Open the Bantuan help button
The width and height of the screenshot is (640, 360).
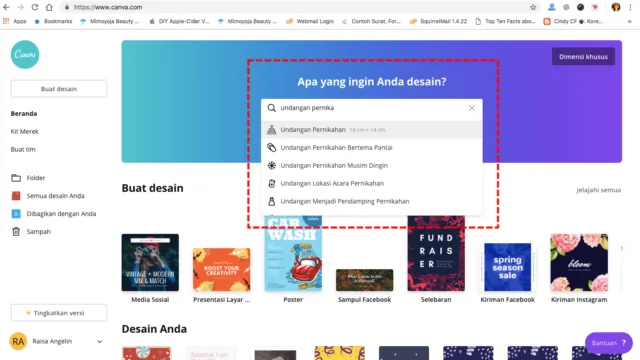(x=609, y=343)
